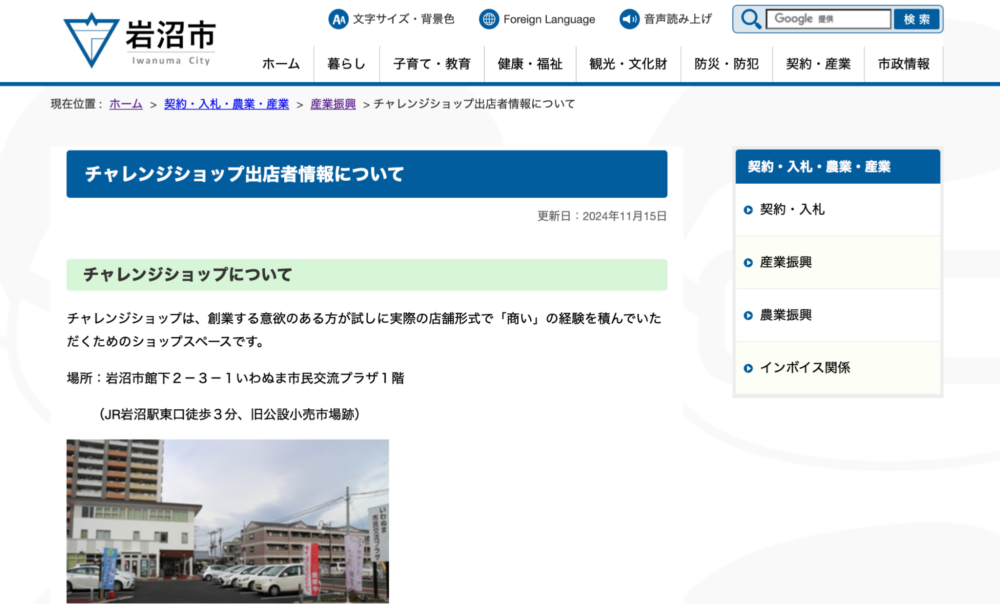Viewport: 1000px width, 604px height.
Task: Open the 観光・文化財 navigation tab
Action: point(628,64)
